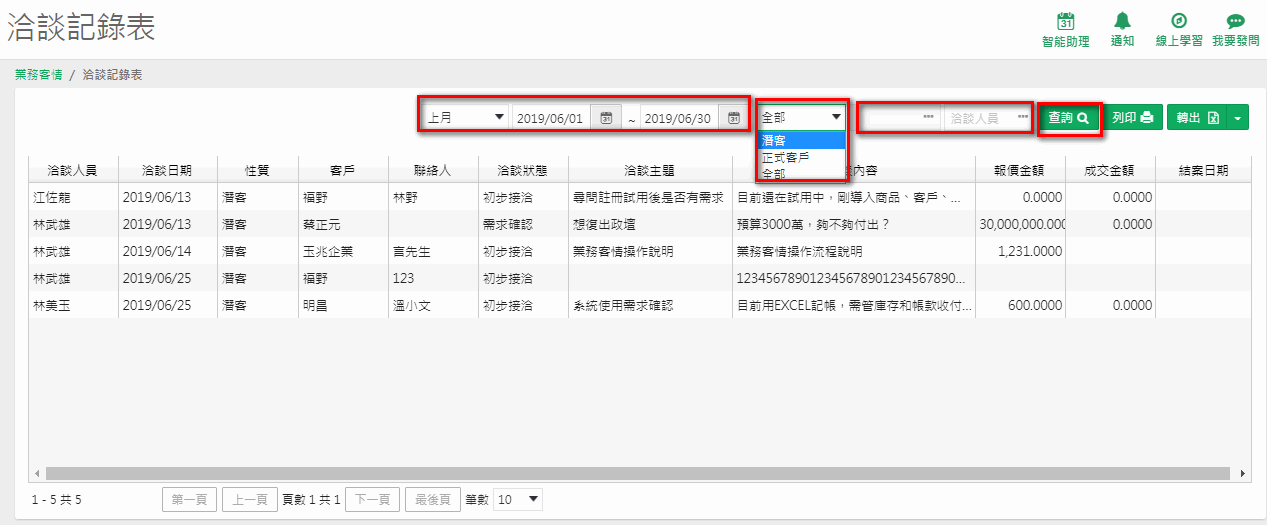Click the 上一頁 previous page button

click(249, 499)
